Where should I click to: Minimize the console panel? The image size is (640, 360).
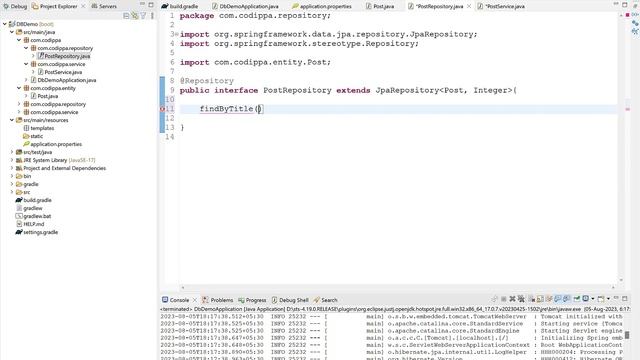pos(616,298)
